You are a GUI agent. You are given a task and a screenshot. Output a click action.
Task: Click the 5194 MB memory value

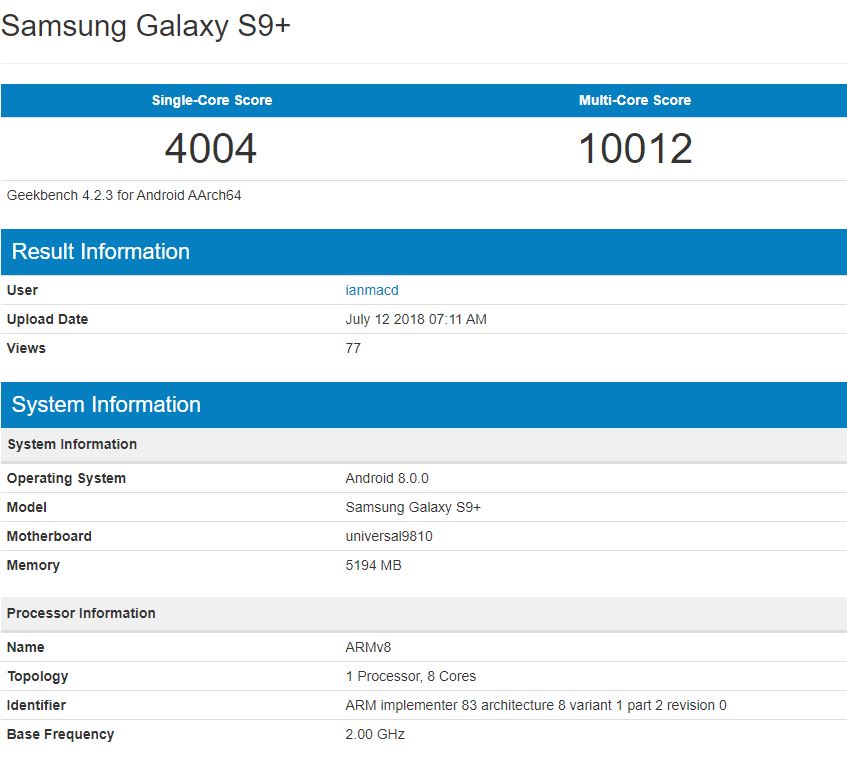point(373,565)
